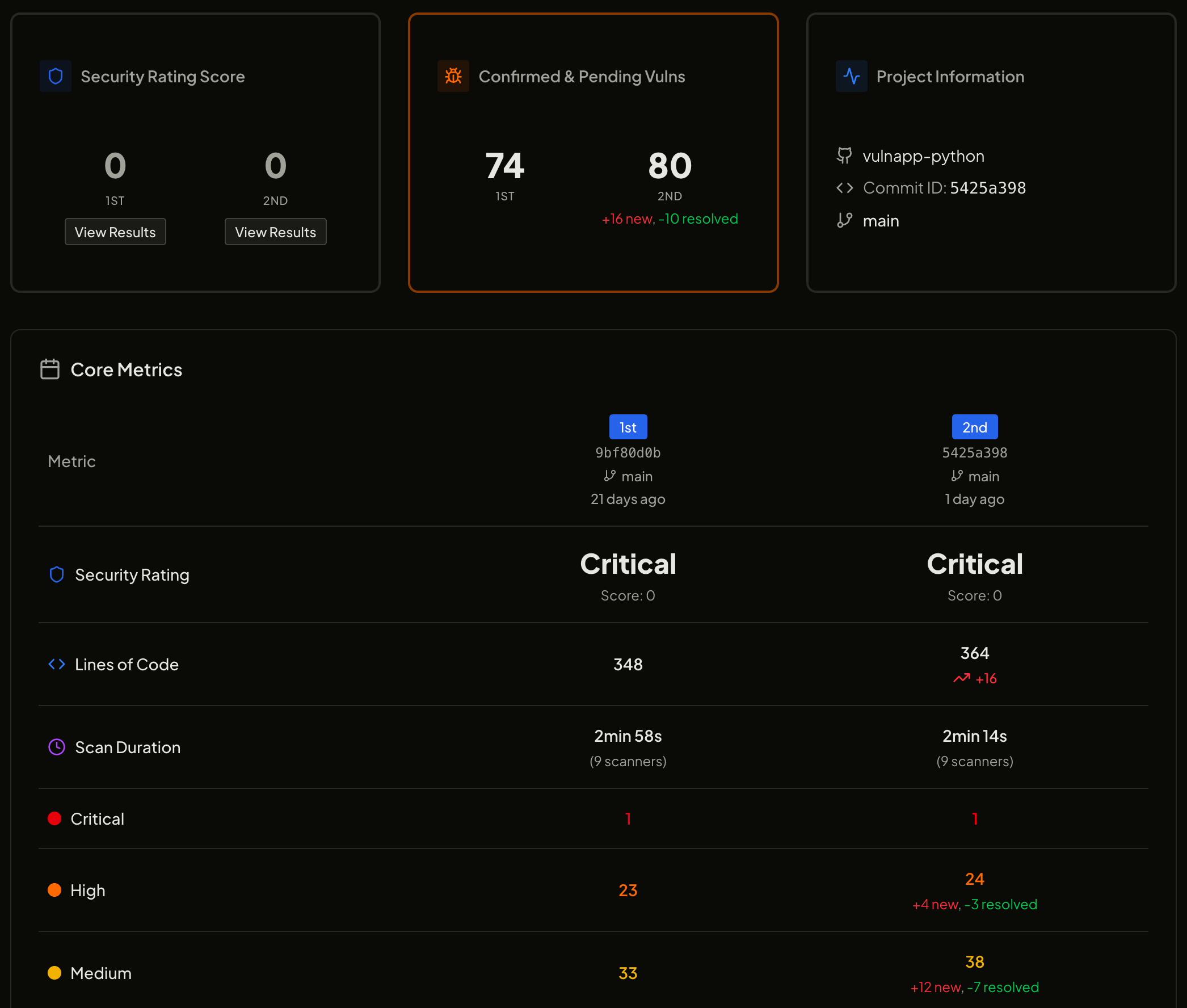Select the blue 2nd scan badge
The height and width of the screenshot is (1008, 1187).
coord(974,427)
